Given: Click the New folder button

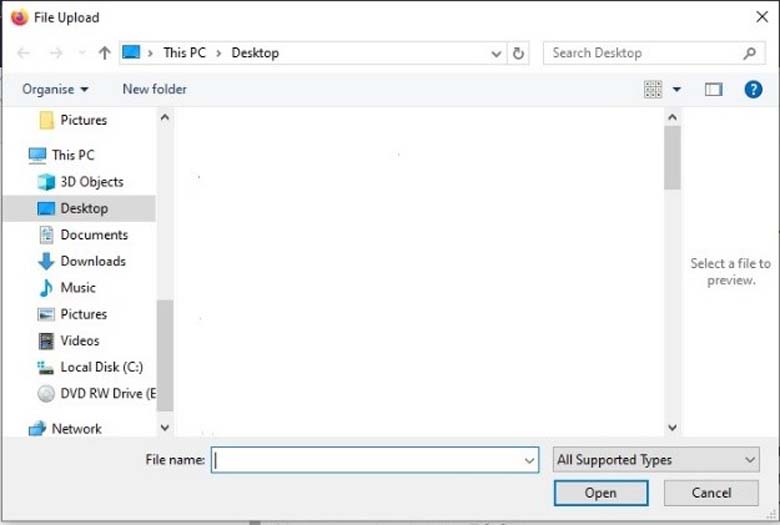Looking at the screenshot, I should click(x=154, y=89).
